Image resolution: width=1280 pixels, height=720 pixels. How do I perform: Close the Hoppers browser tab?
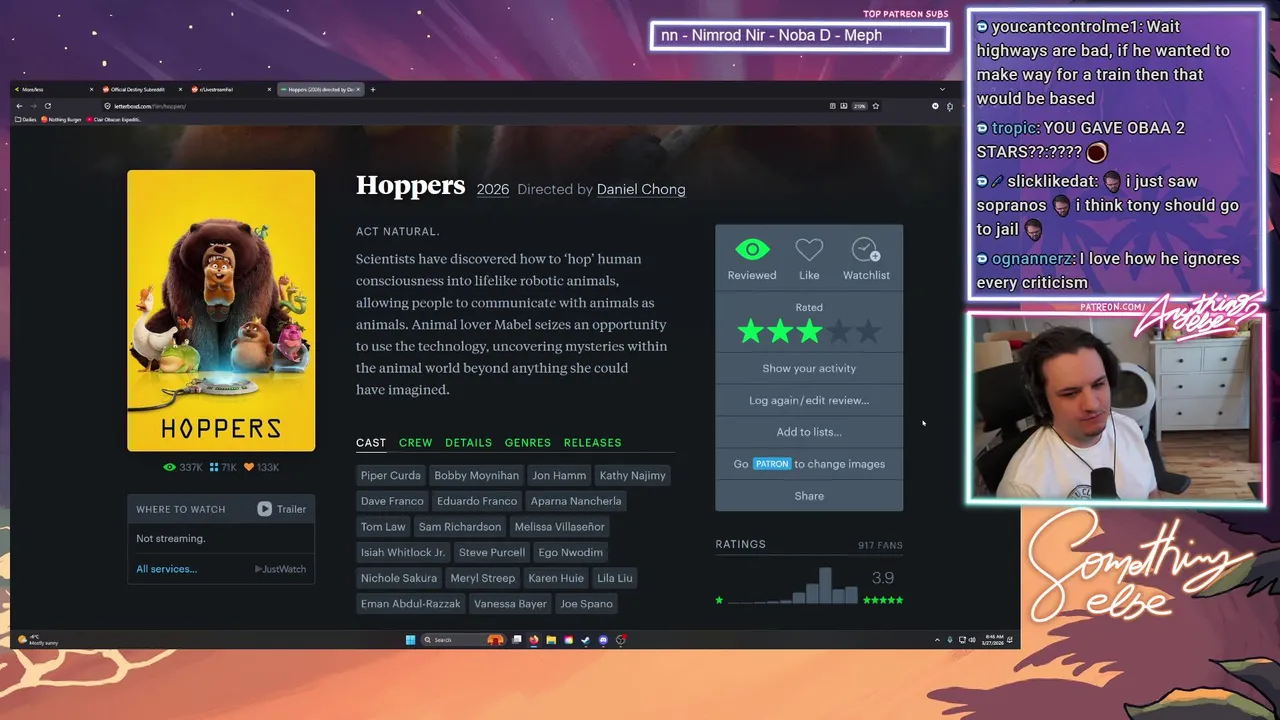click(x=358, y=90)
